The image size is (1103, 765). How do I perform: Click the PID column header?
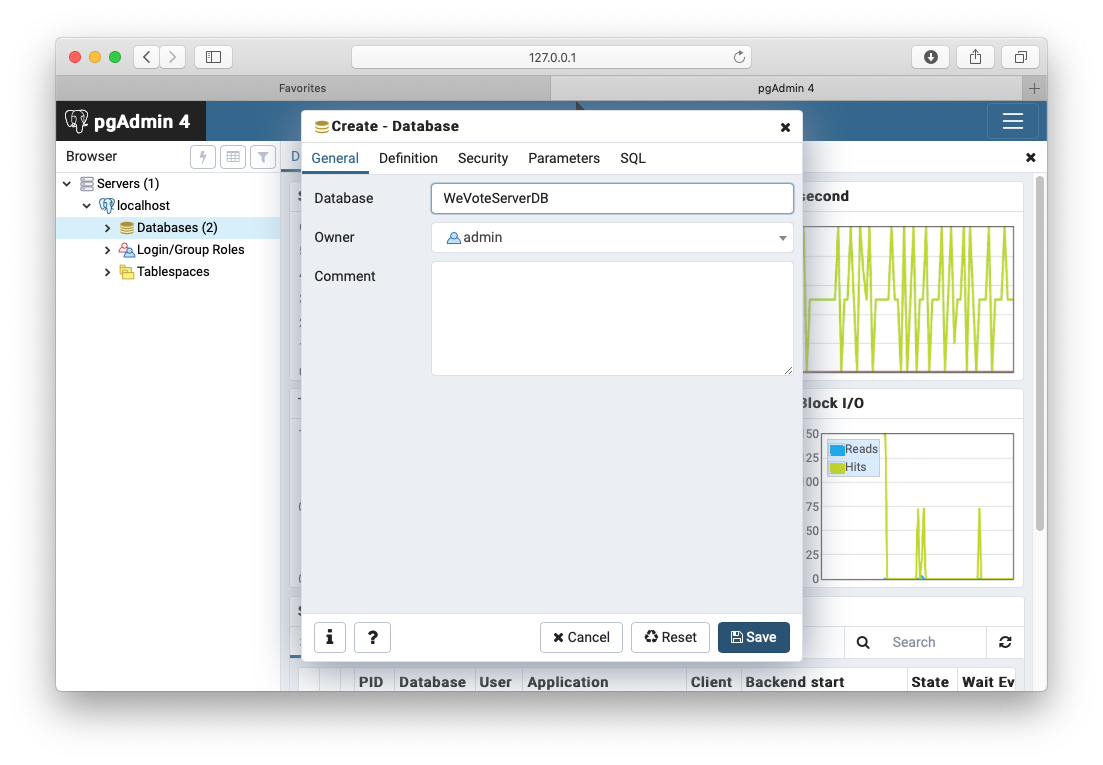coord(371,682)
